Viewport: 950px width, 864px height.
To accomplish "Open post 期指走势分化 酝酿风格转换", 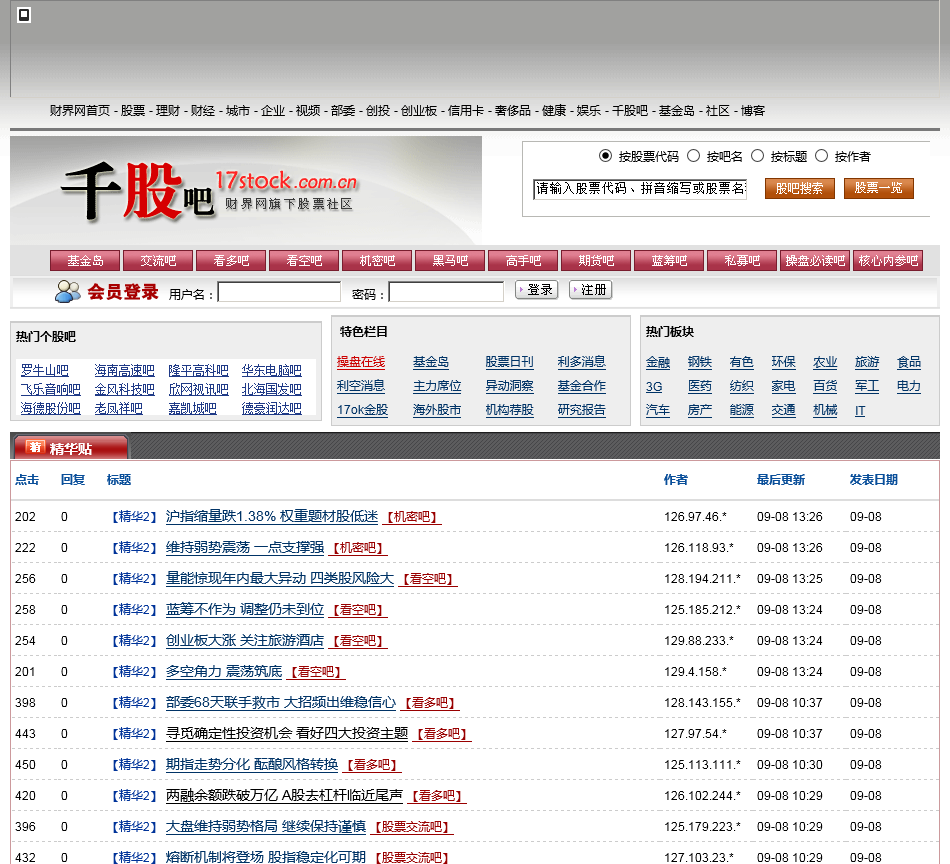I will (252, 764).
